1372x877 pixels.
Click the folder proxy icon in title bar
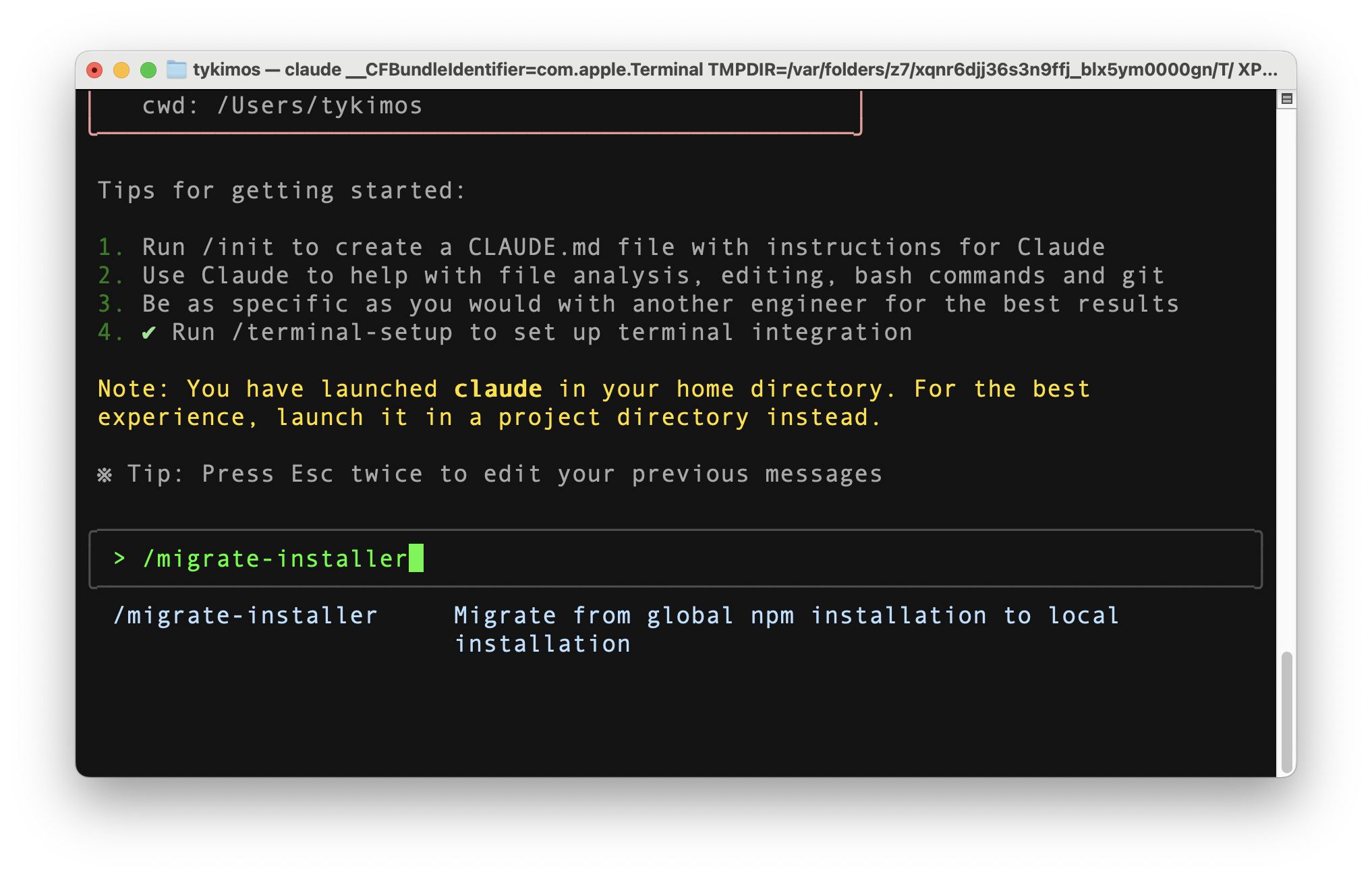click(176, 69)
